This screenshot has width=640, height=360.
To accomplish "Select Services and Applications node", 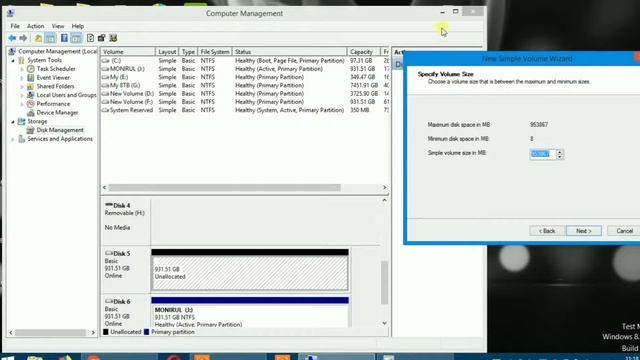I will coord(60,139).
